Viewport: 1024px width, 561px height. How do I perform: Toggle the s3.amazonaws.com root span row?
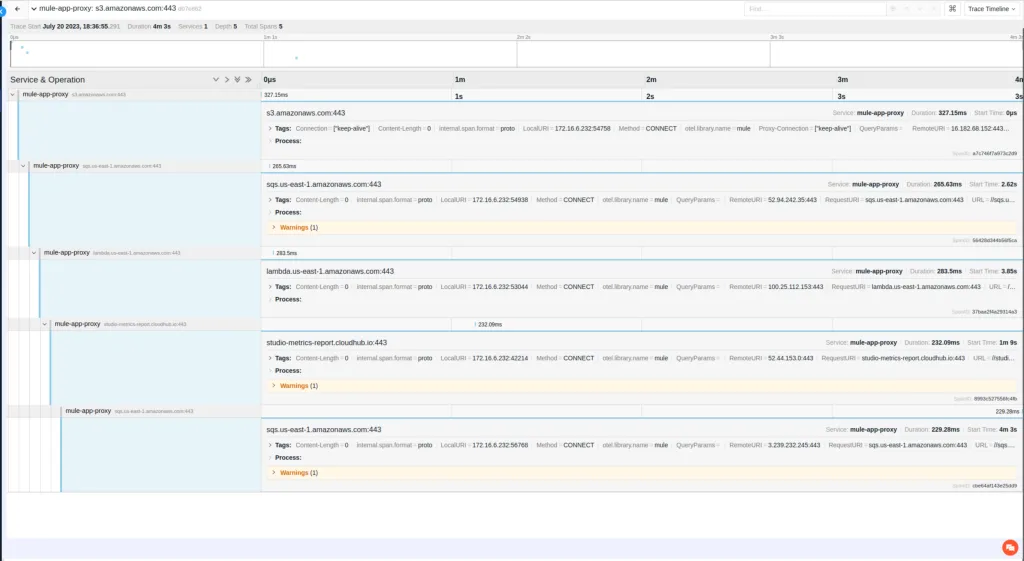point(12,95)
